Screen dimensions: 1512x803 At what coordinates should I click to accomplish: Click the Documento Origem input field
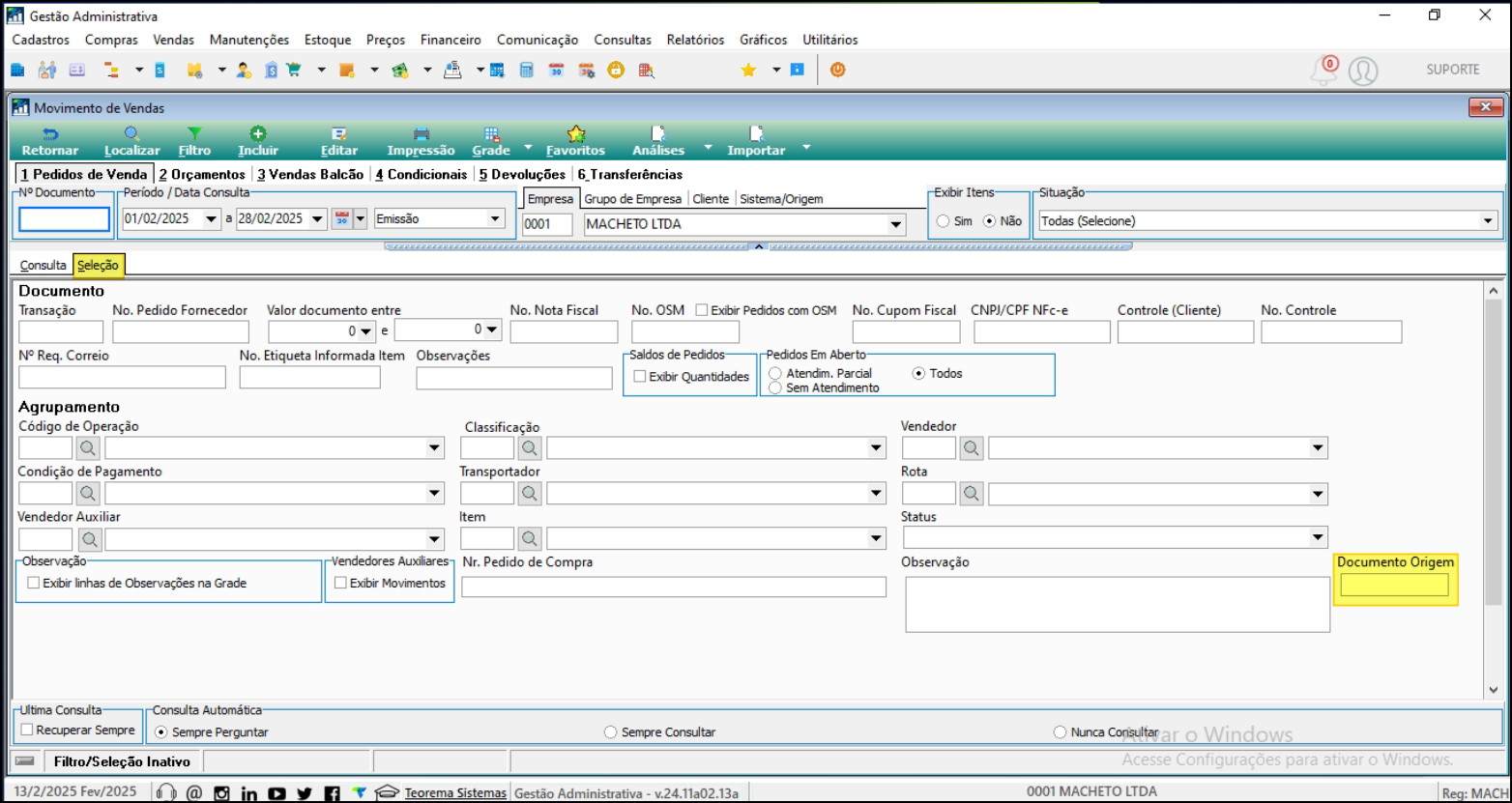point(1395,585)
